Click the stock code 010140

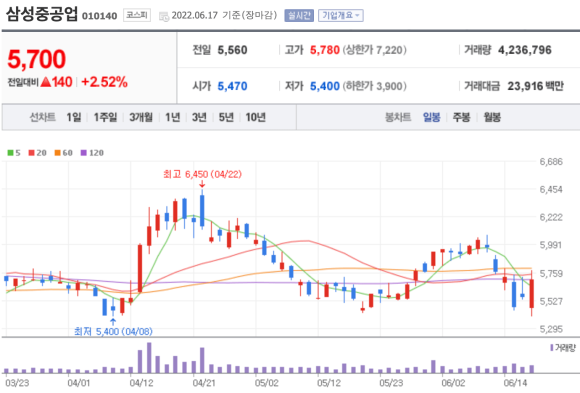click(x=99, y=16)
